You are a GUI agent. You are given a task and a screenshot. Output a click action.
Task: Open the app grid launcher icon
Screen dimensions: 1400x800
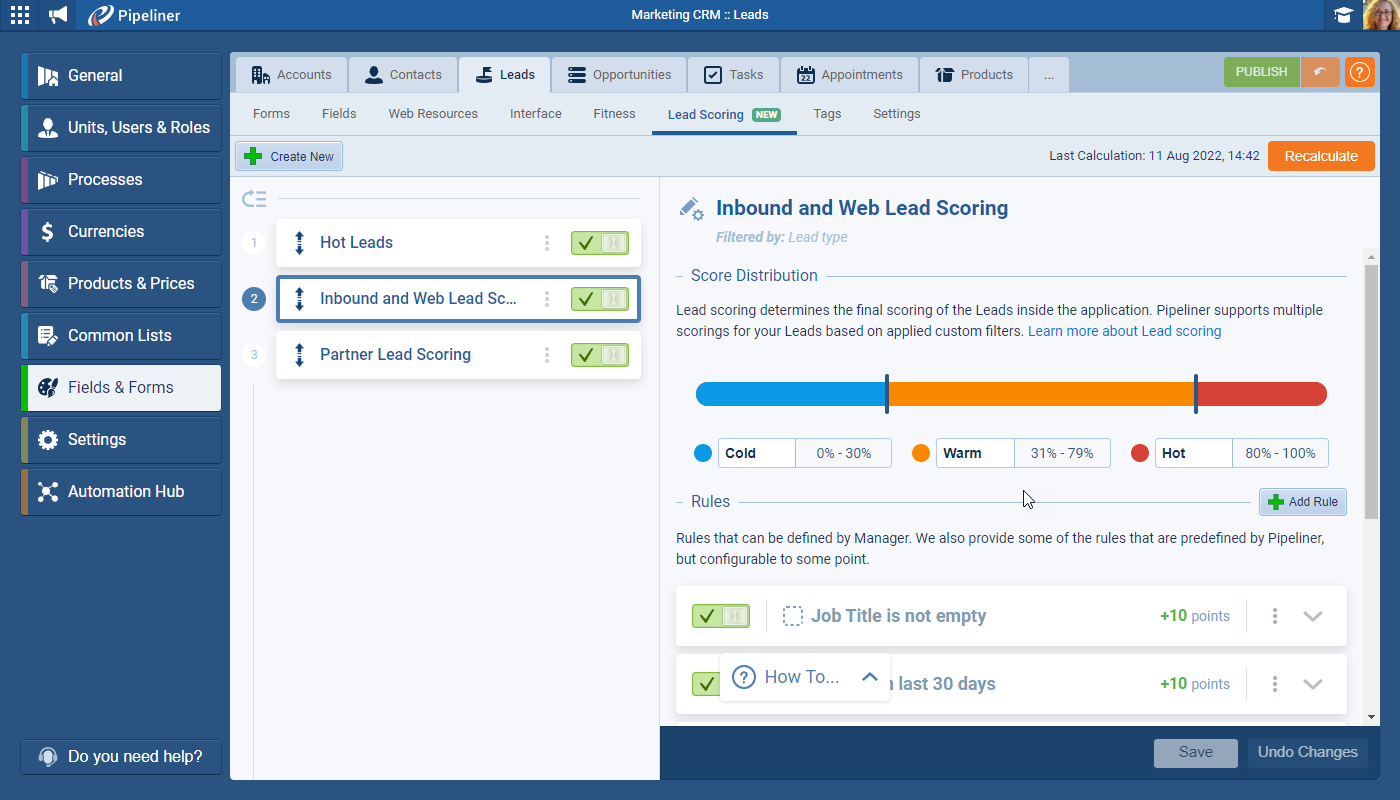coord(19,15)
